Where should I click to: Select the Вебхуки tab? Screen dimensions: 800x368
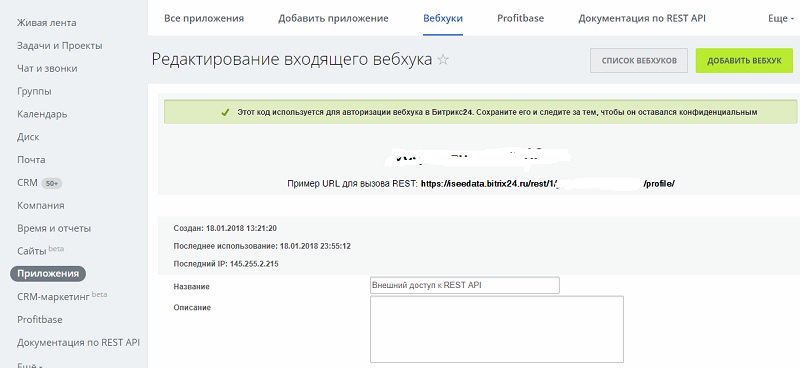tap(443, 18)
